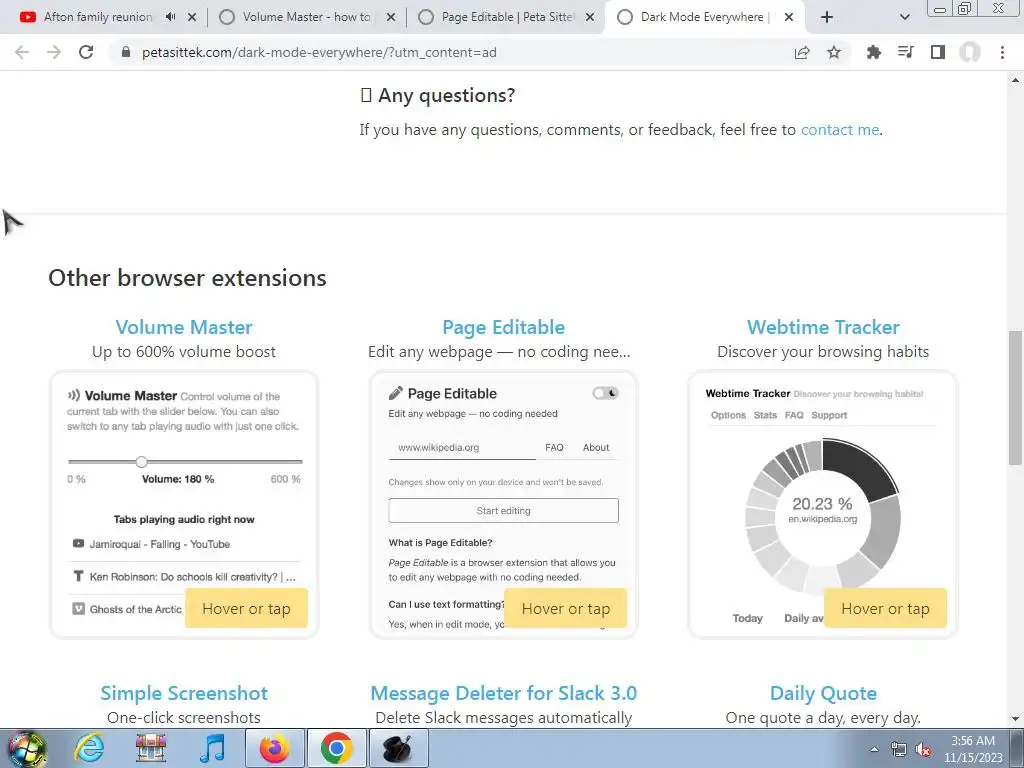Click Hover or tap on Webtime Tracker card
This screenshot has height=768, width=1024.
pos(885,608)
